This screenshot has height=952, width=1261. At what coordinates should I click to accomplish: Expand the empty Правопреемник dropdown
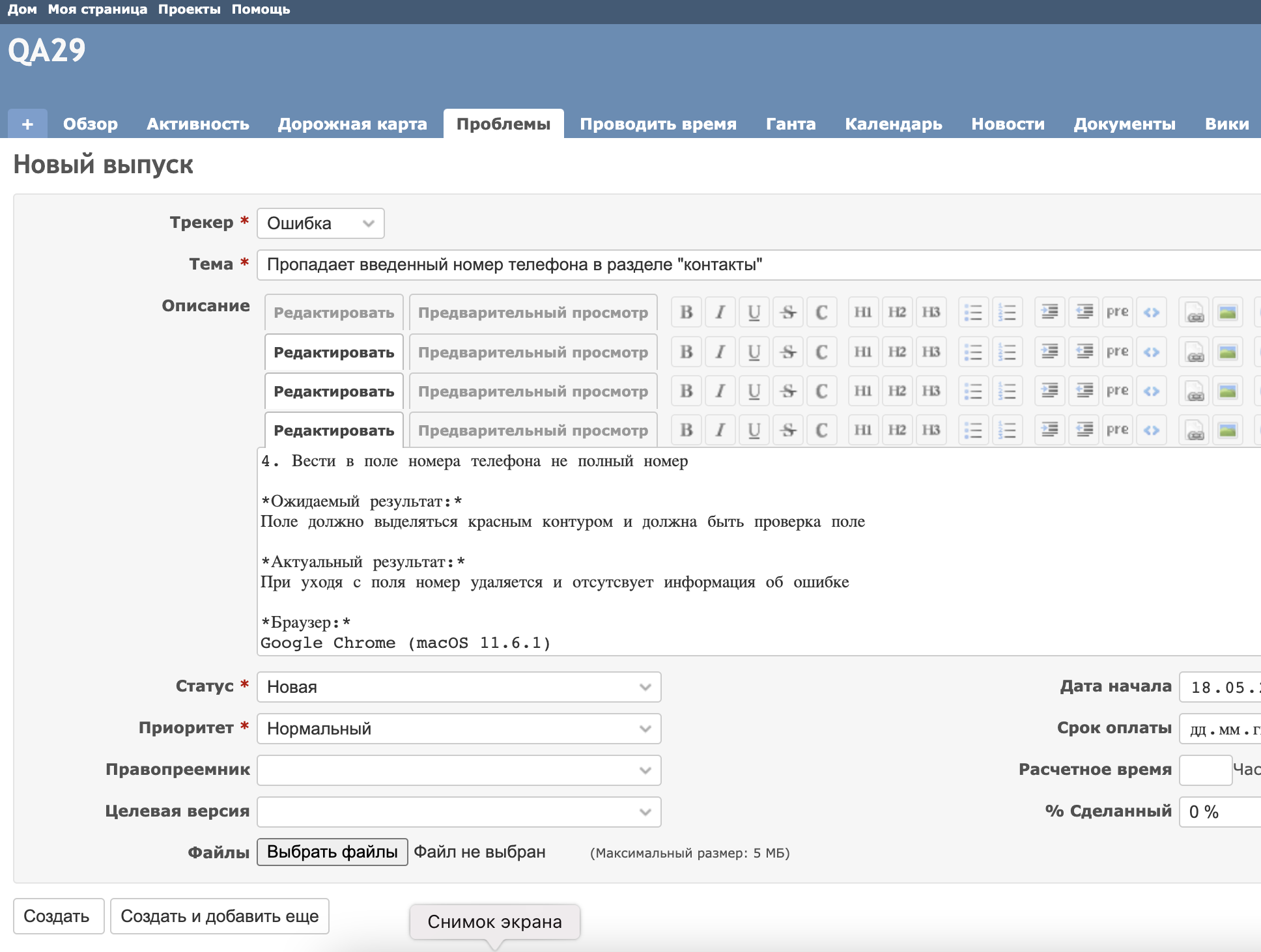point(459,770)
